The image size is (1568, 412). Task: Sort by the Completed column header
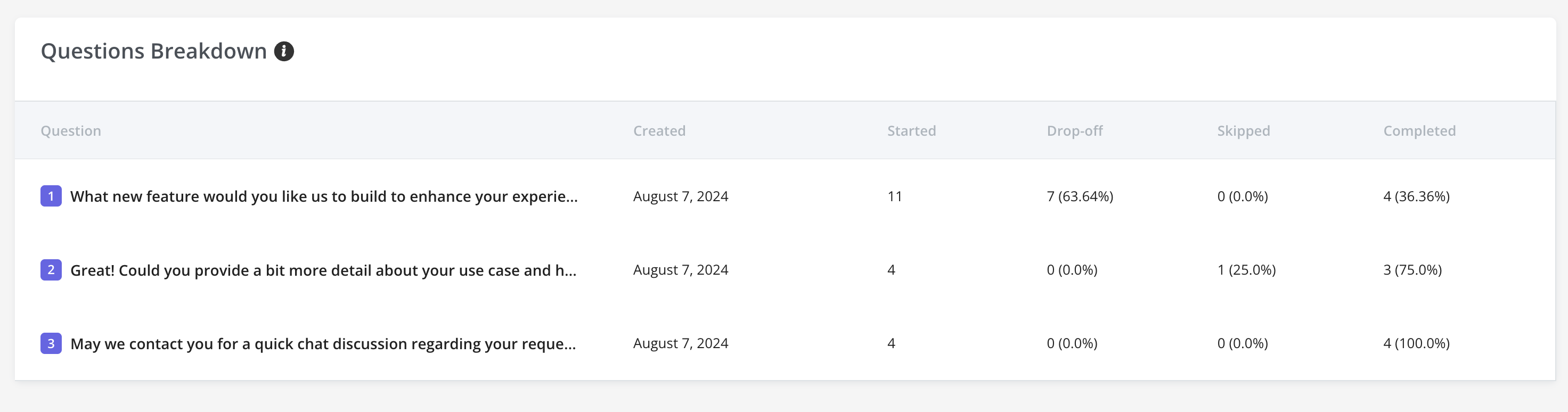(x=1419, y=131)
